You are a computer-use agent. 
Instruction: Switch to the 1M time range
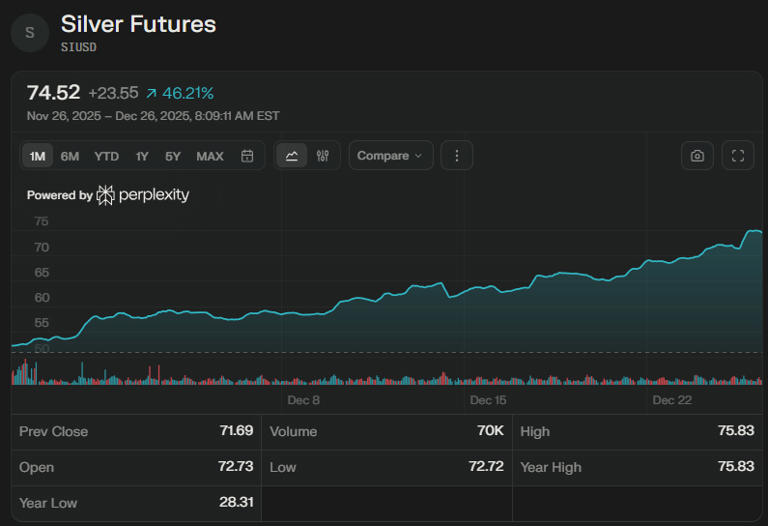[x=38, y=156]
